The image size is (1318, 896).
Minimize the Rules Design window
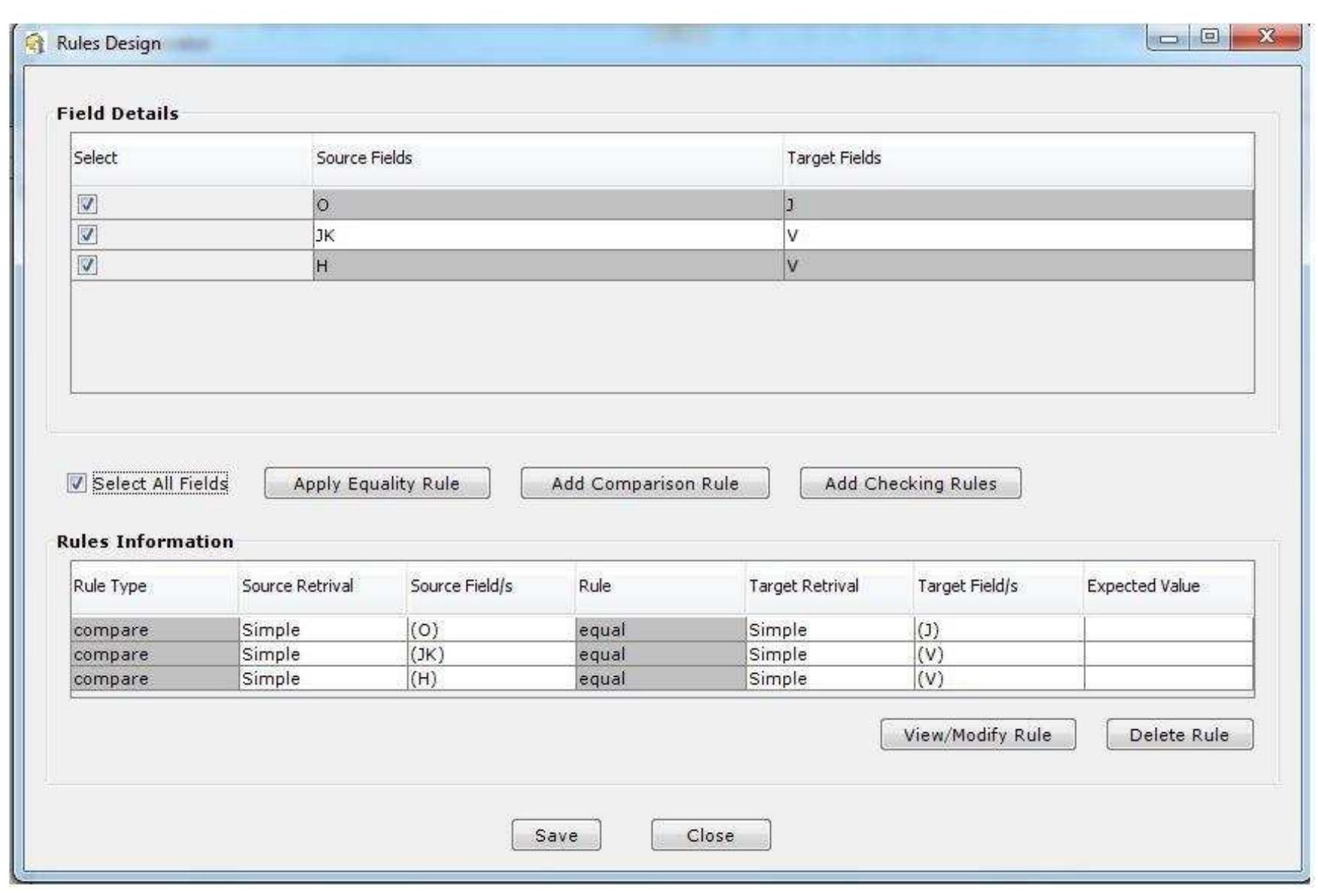(x=1169, y=37)
